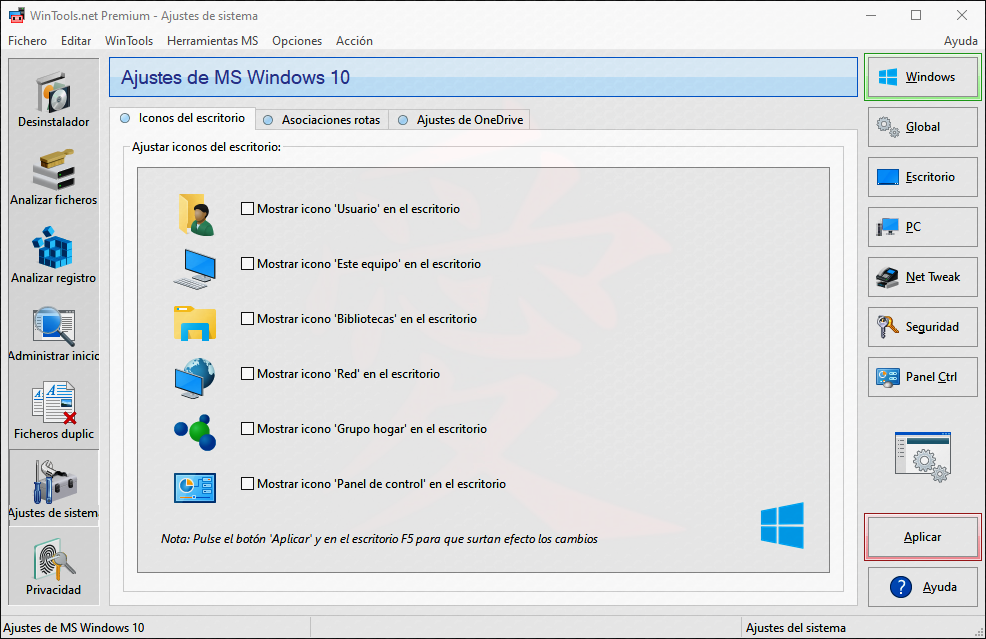Toggle 'Bibliotecas' desktop icon checkbox

coord(248,318)
